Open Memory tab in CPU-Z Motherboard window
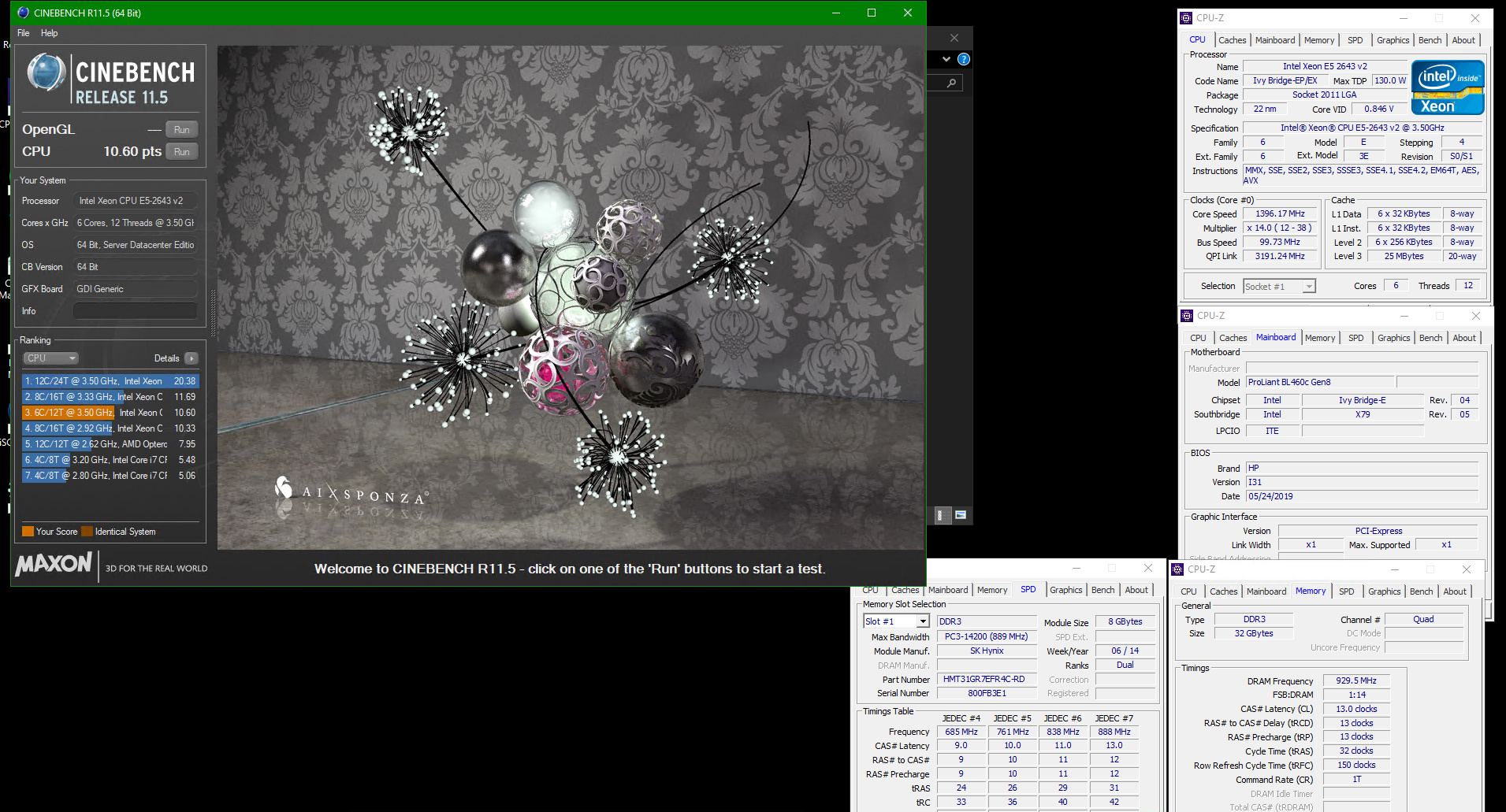Viewport: 1506px width, 812px height. click(1320, 338)
